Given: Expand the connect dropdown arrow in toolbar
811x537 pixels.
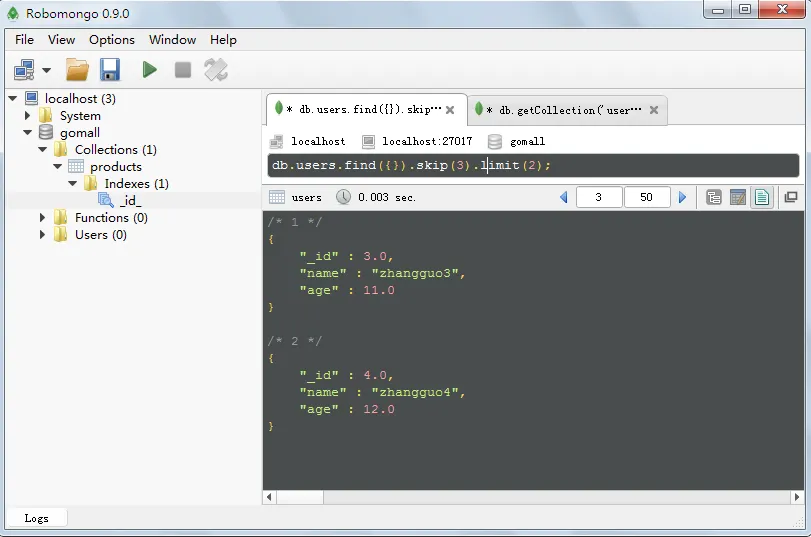Looking at the screenshot, I should [x=47, y=70].
